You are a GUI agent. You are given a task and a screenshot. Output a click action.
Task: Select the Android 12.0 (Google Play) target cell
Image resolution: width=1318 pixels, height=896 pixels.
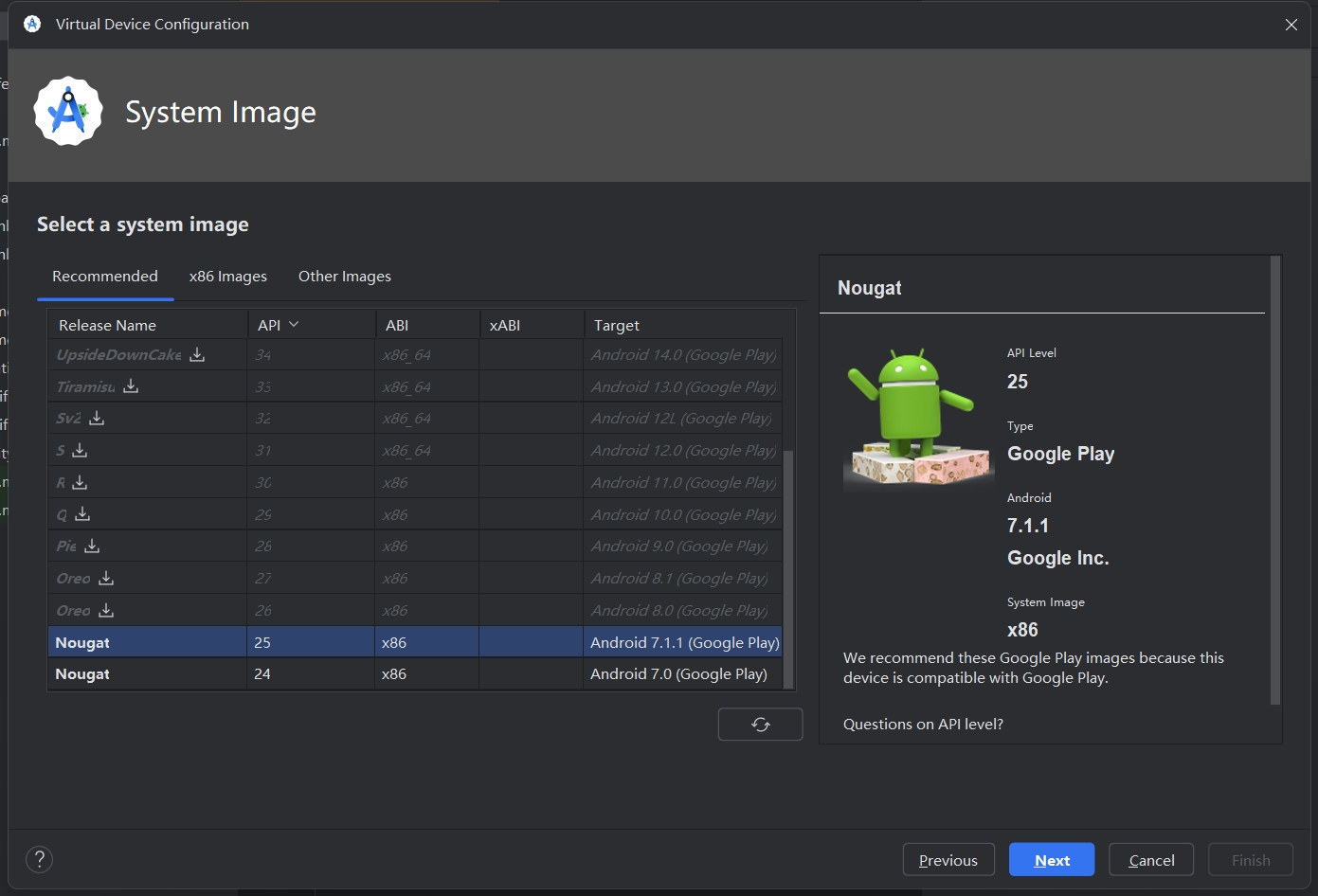pos(683,450)
